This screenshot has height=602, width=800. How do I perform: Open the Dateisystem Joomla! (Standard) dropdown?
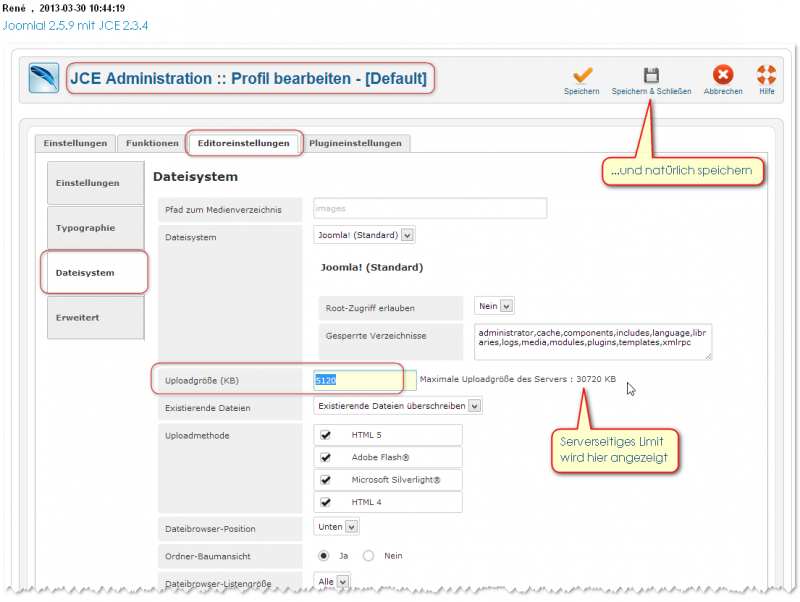pyautogui.click(x=364, y=235)
